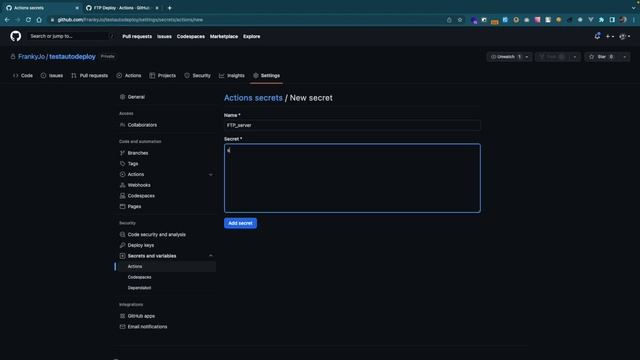640x360 pixels.
Task: Open the sidebar Actions settings item
Action: point(136,174)
